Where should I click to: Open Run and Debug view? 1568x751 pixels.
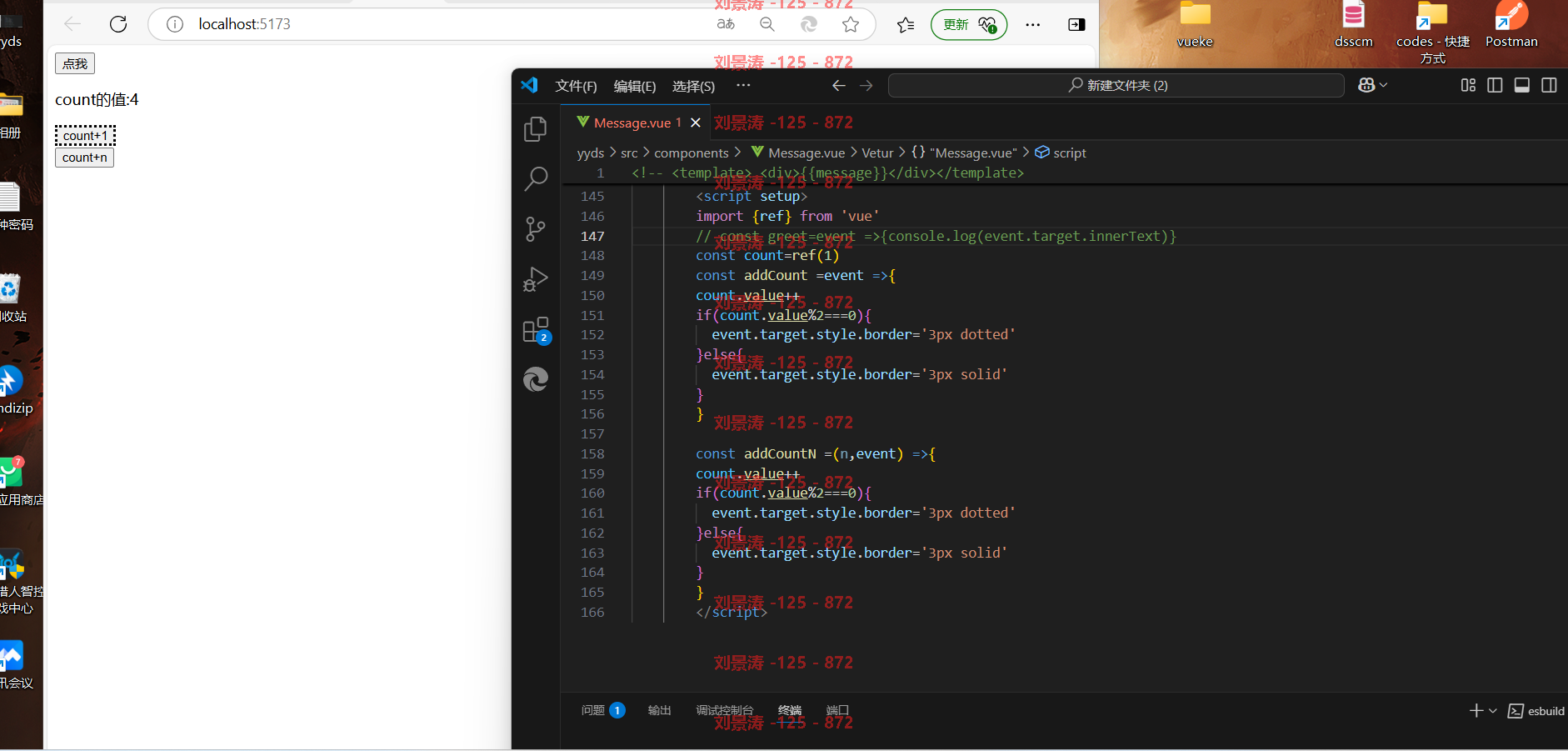coord(536,279)
